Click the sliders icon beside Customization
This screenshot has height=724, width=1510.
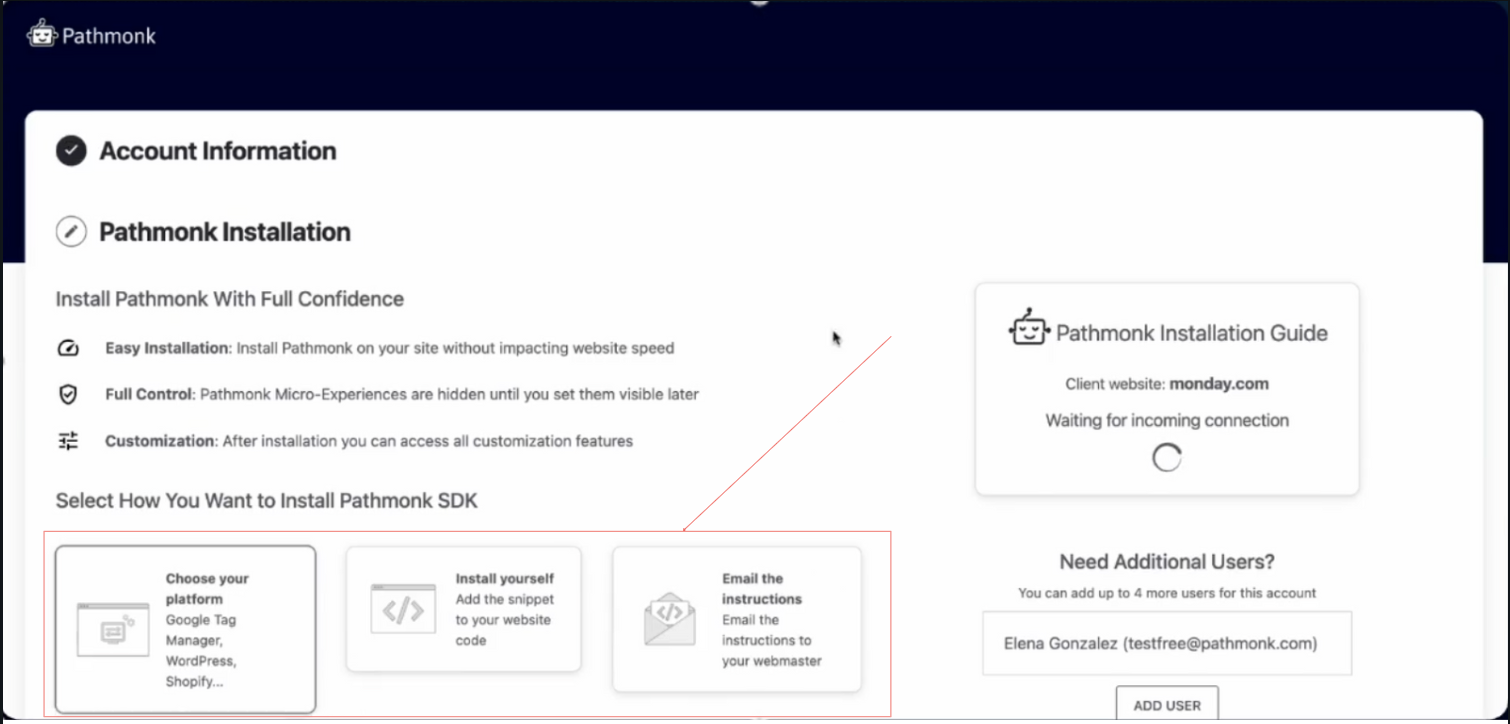(x=68, y=441)
